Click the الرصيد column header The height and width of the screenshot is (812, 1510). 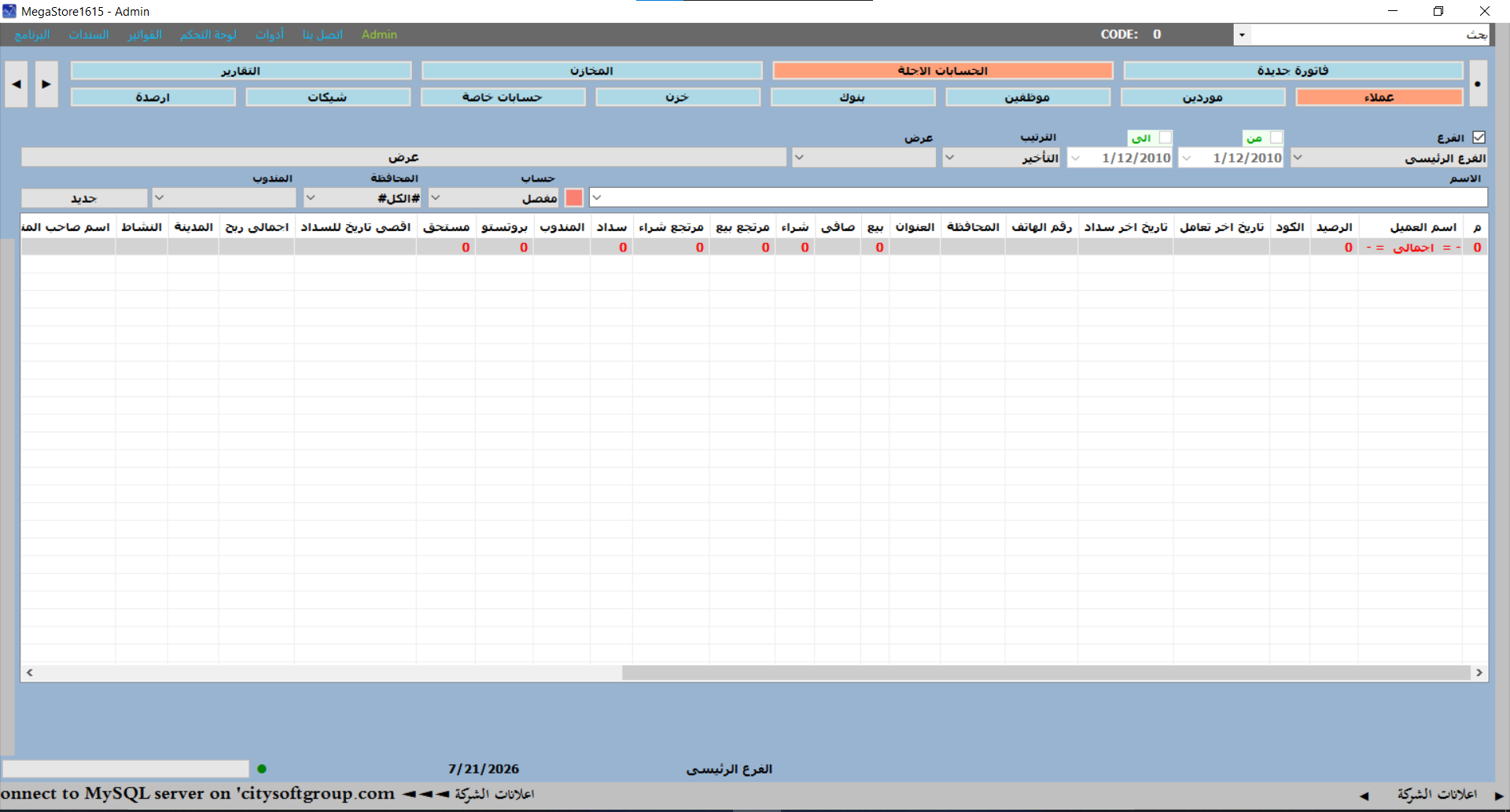coord(1335,227)
